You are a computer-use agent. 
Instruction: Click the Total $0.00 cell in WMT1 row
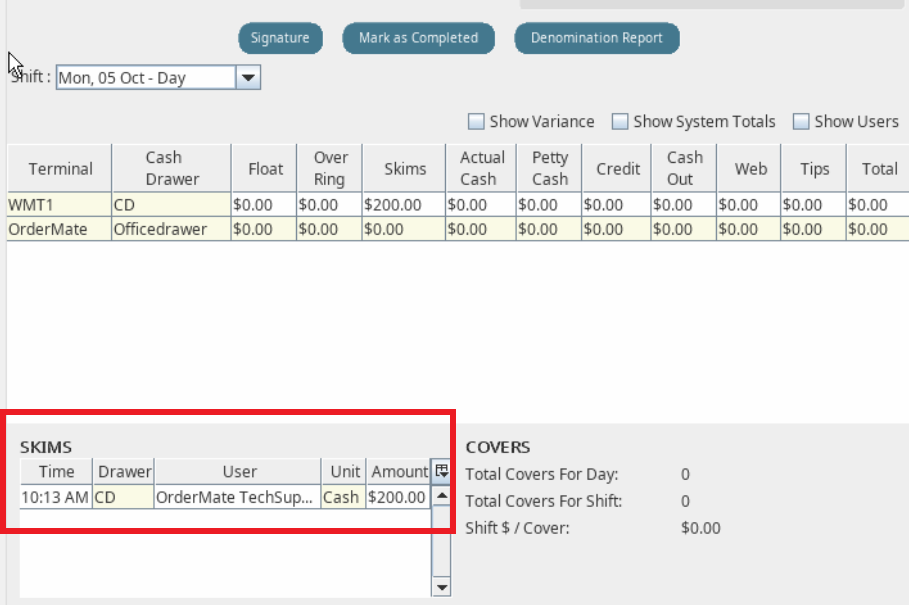878,205
